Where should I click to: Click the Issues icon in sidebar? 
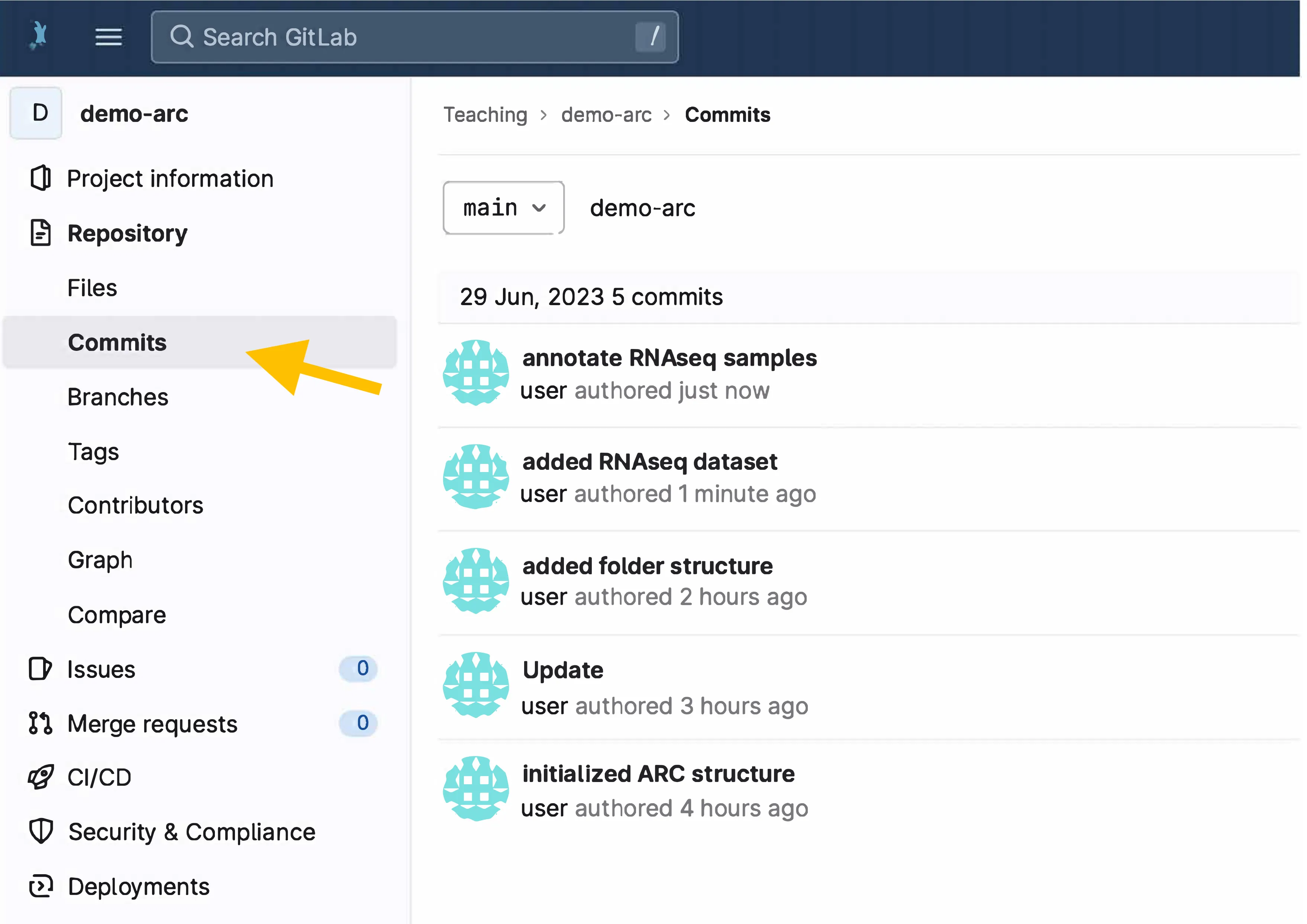[40, 668]
